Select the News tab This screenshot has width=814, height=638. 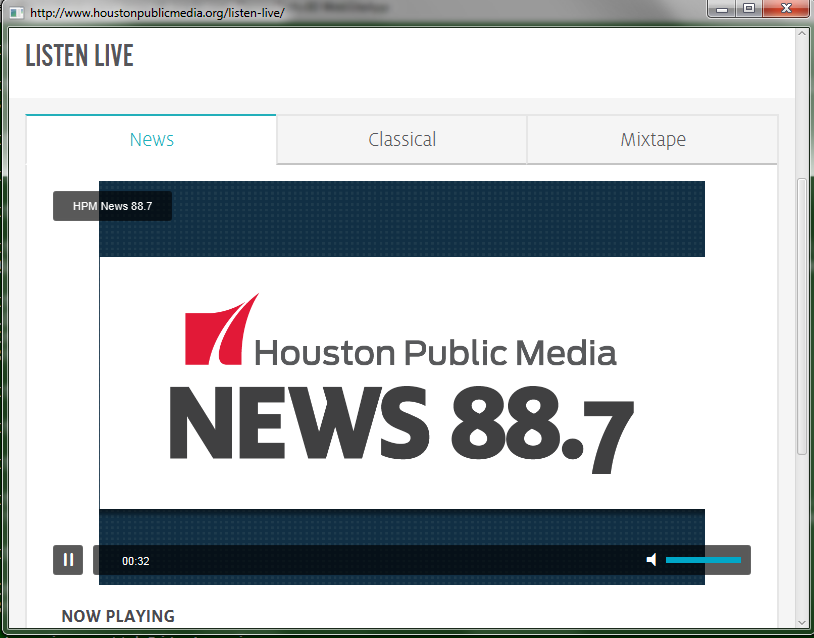[x=152, y=140]
